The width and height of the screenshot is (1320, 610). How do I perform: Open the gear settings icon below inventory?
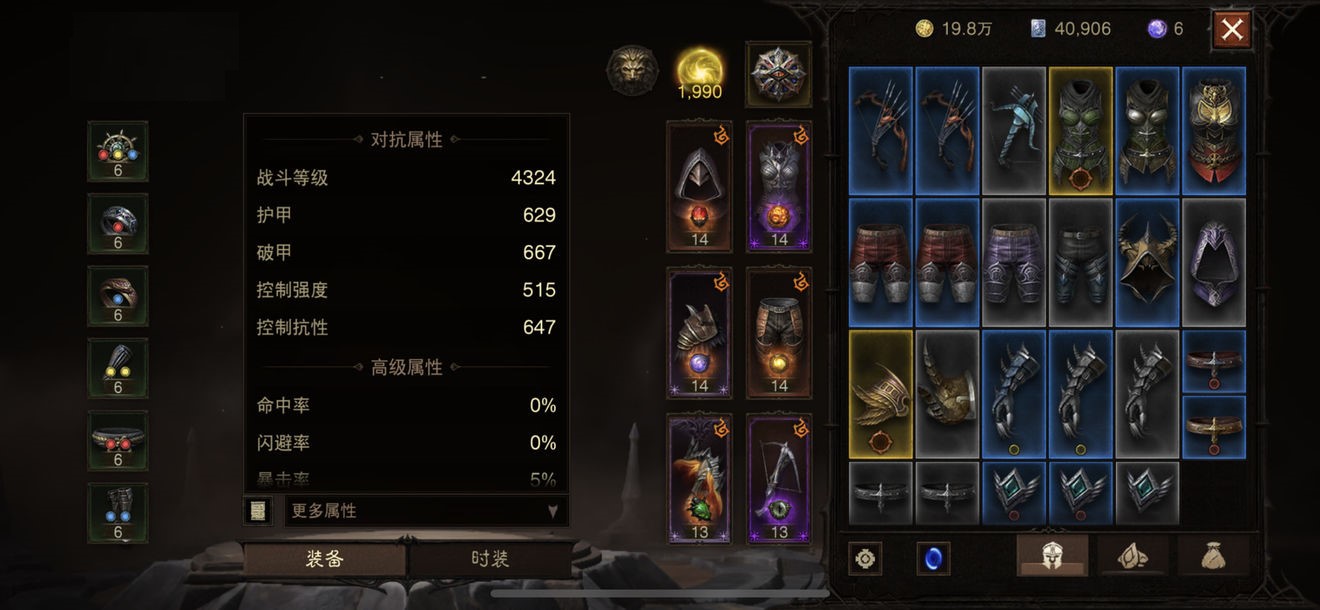point(865,558)
